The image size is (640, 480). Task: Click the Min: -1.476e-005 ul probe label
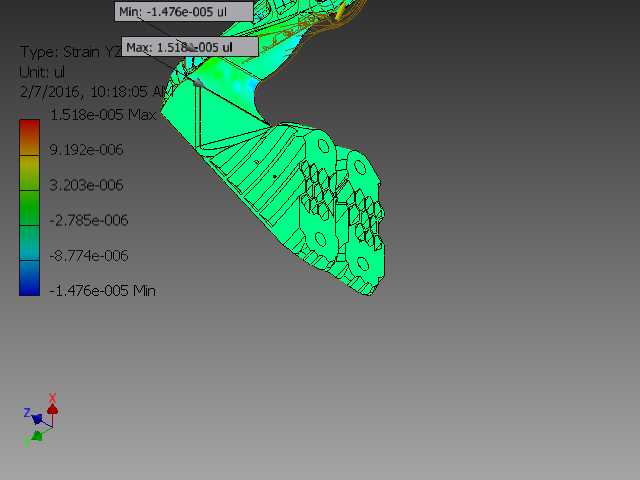[184, 11]
